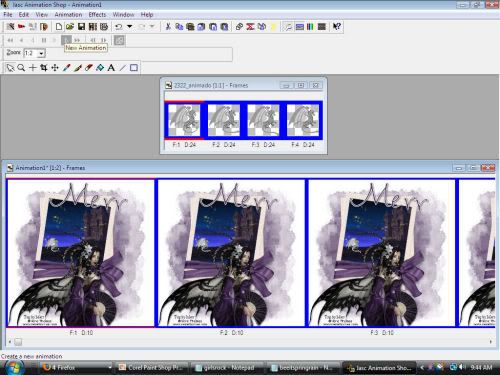
Task: Expand the undo history dropdown arrow
Action: (129, 27)
